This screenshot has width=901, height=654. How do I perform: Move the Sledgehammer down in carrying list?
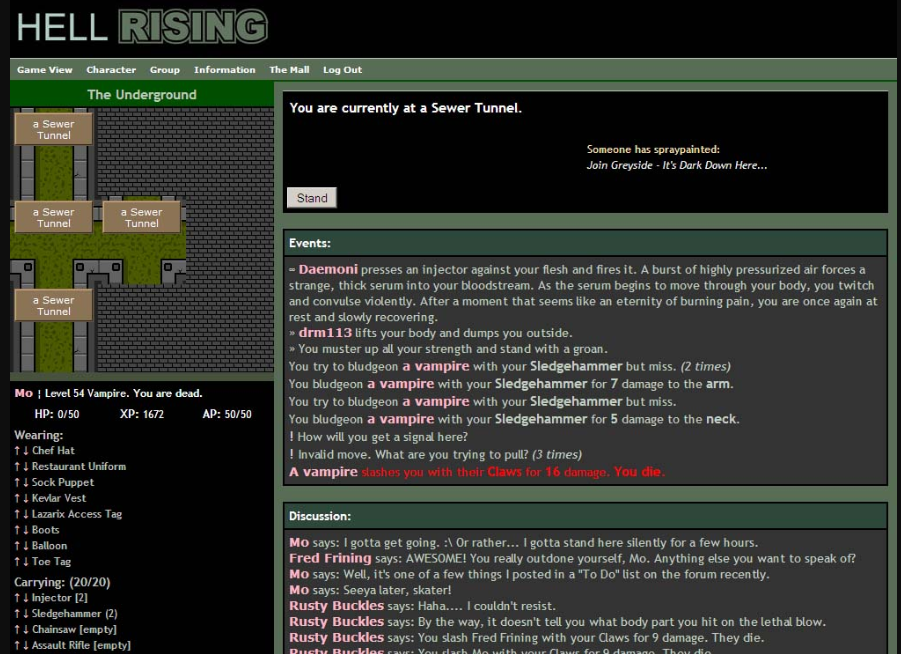click(25, 614)
